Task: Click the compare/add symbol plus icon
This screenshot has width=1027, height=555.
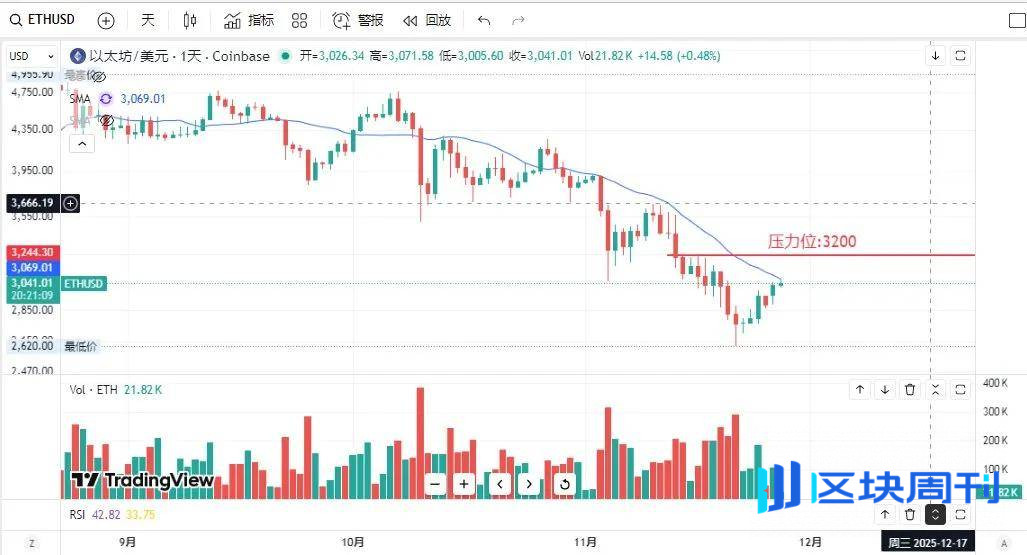Action: pos(106,20)
